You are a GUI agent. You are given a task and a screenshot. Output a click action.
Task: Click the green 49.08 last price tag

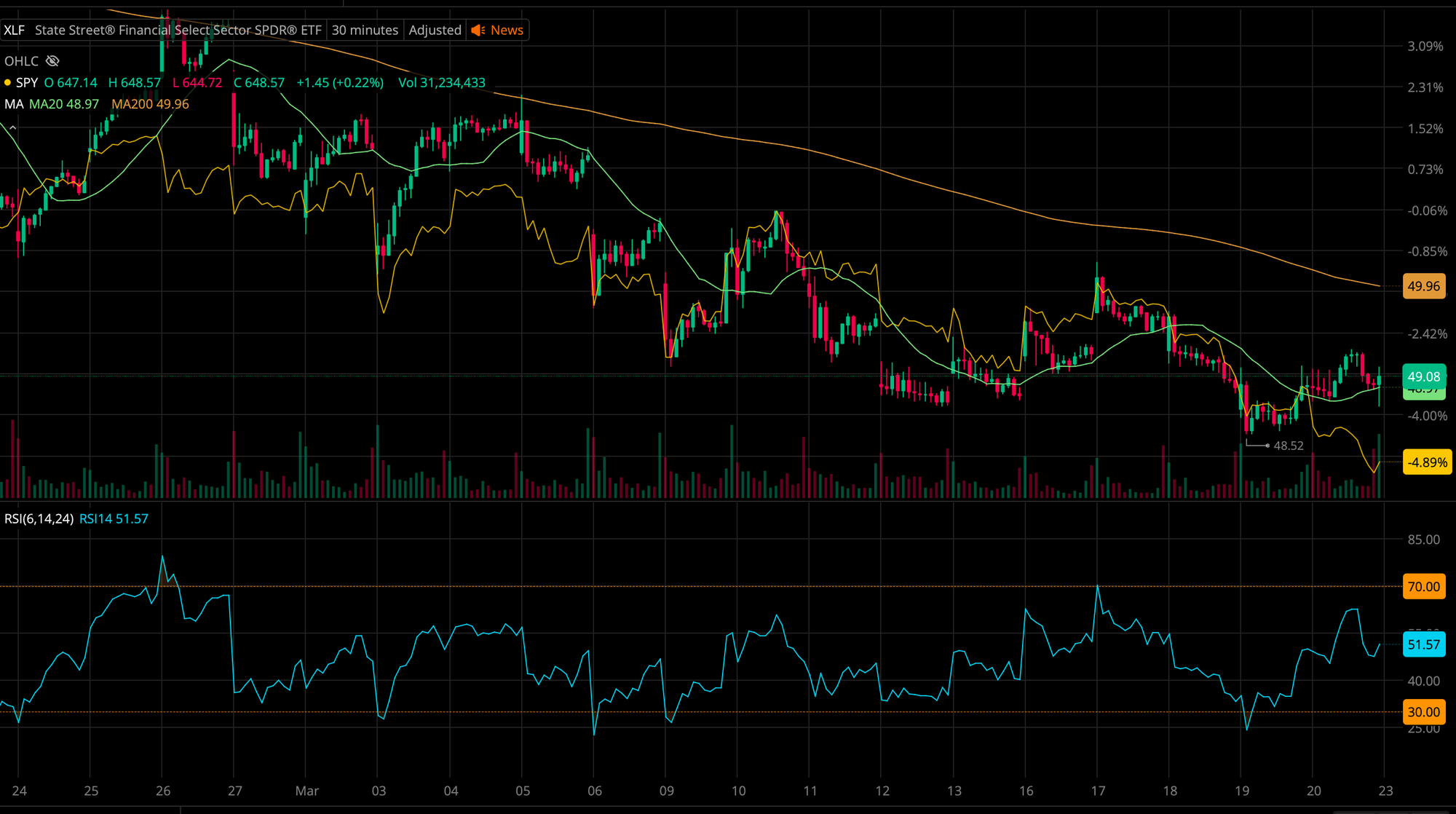pos(1423,376)
